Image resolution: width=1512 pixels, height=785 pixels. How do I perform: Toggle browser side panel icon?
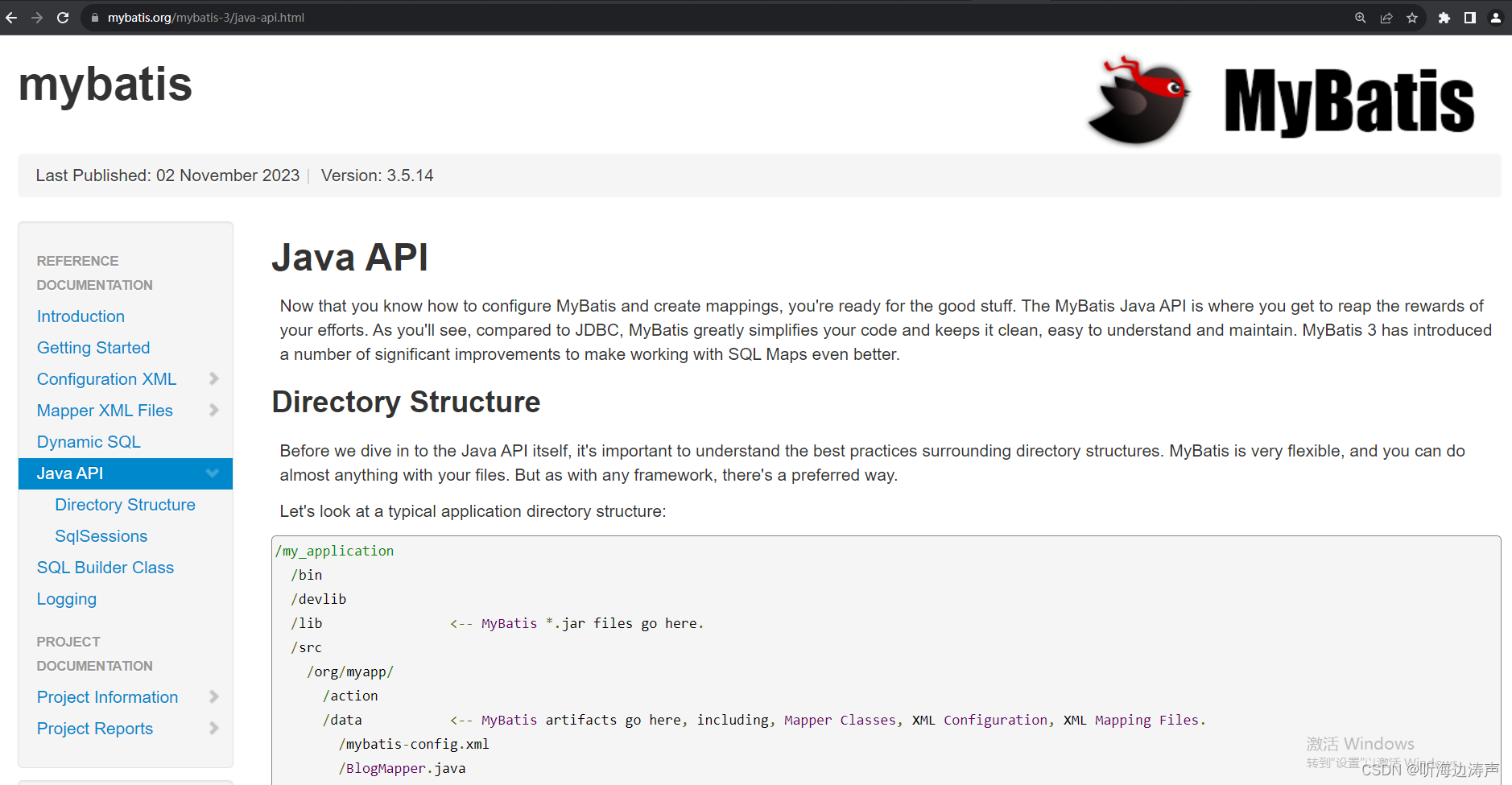1470,18
